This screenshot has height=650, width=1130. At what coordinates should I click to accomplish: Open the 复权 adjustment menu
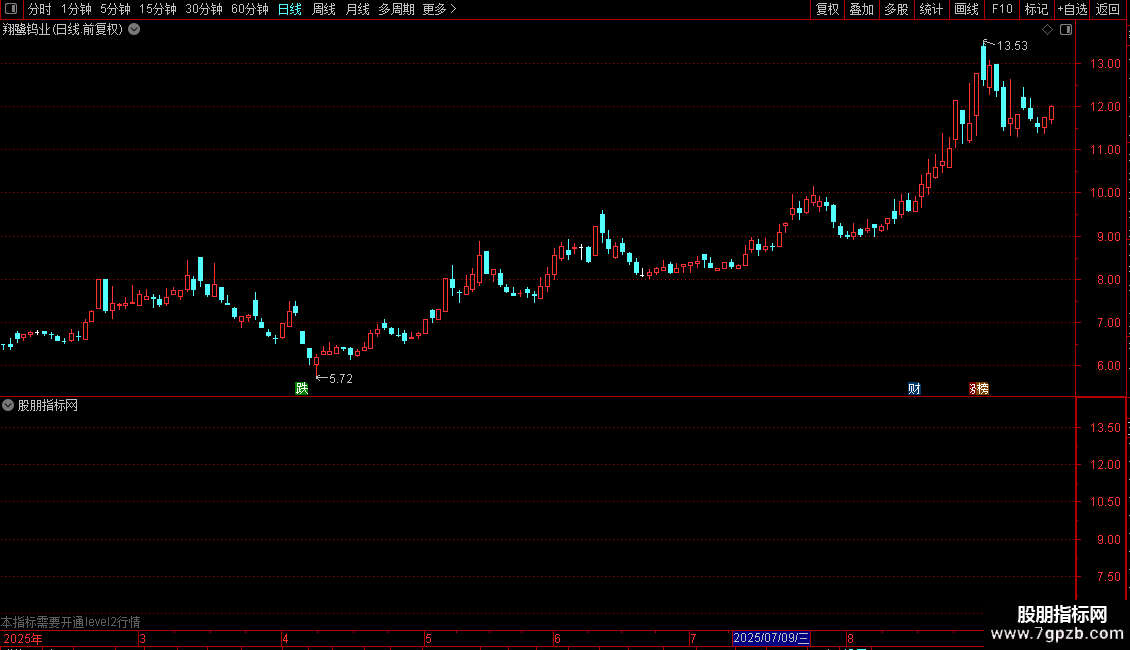tap(827, 9)
